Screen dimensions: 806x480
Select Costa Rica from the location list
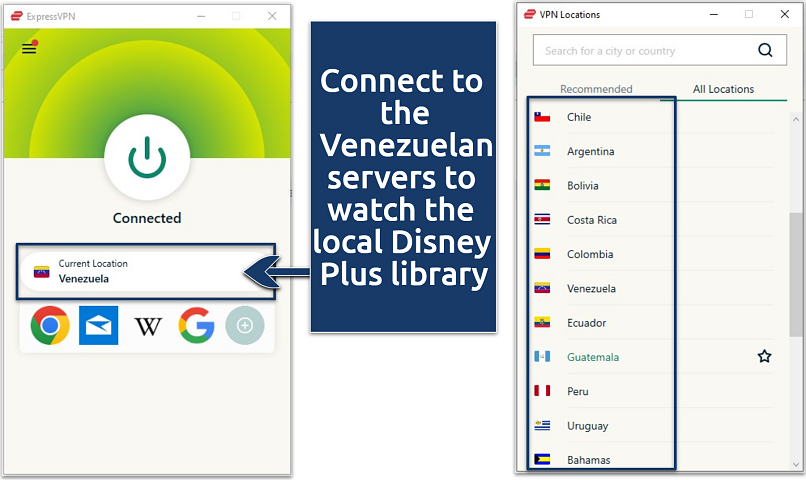click(653, 220)
